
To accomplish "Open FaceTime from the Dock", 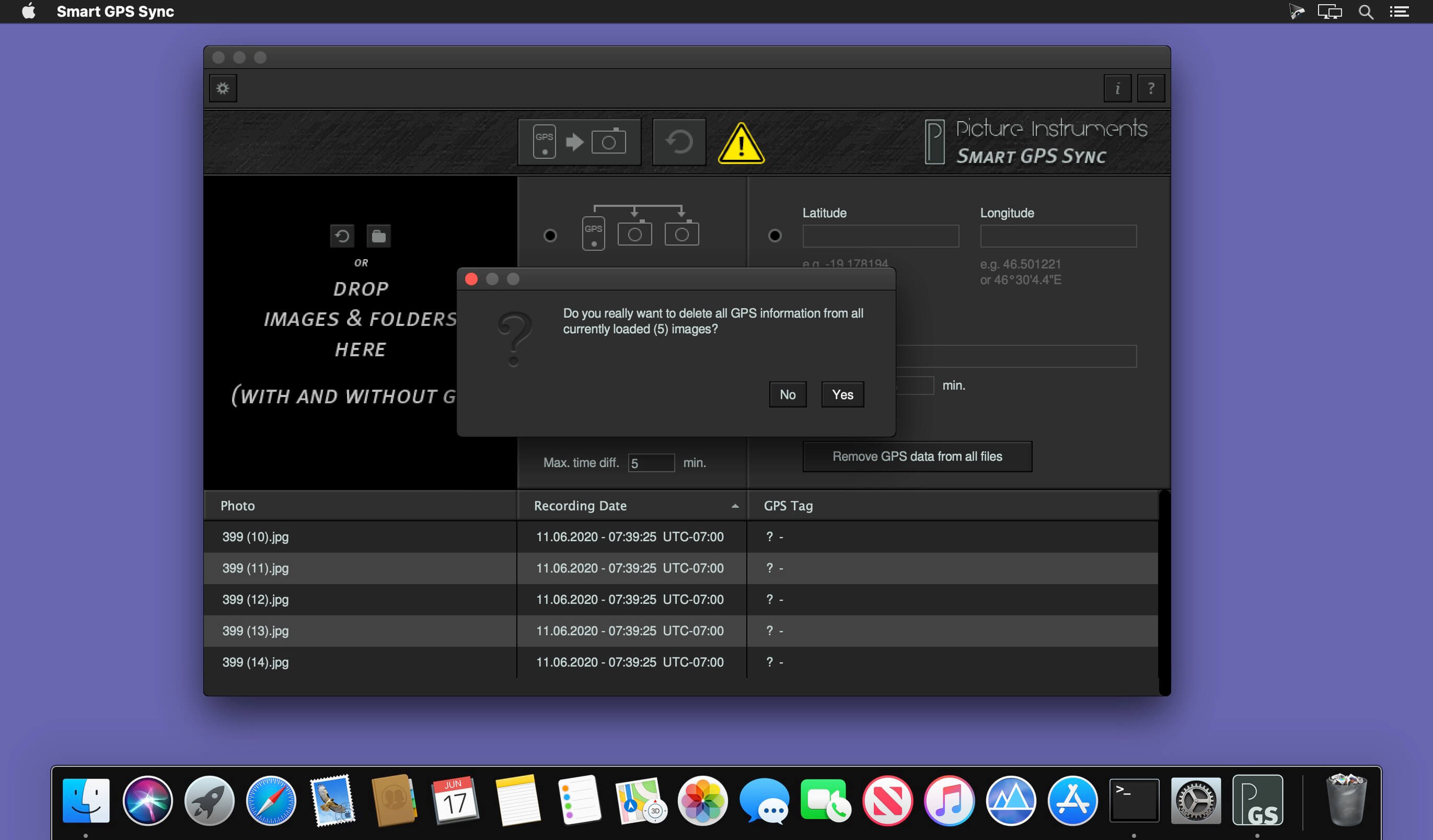I will pyautogui.click(x=826, y=800).
